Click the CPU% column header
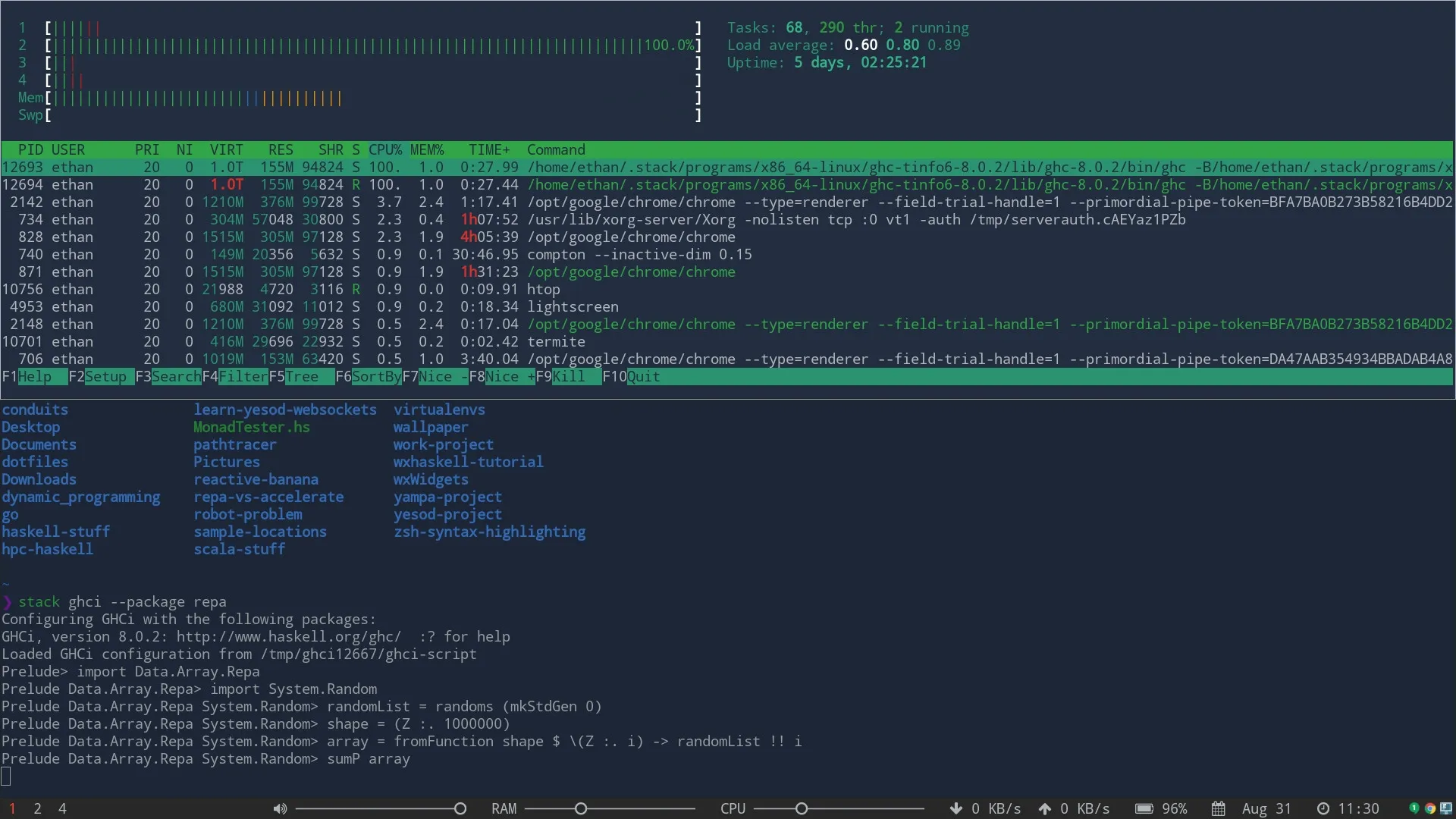Screen dimensions: 1456x819 pyautogui.click(x=385, y=149)
